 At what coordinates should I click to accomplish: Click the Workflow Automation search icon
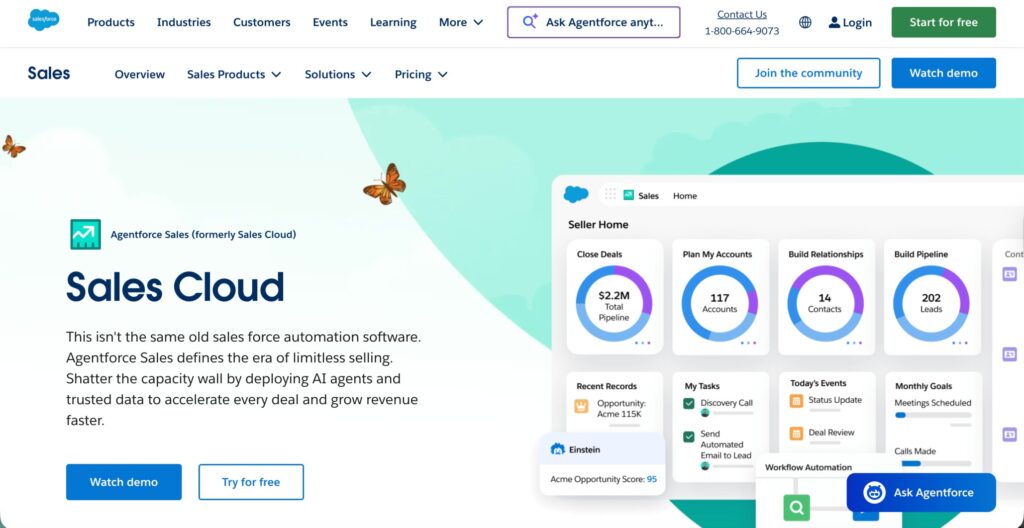click(797, 506)
